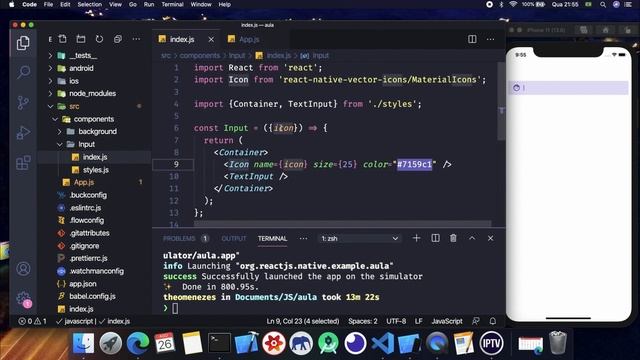Close the terminal panel

(x=491, y=238)
